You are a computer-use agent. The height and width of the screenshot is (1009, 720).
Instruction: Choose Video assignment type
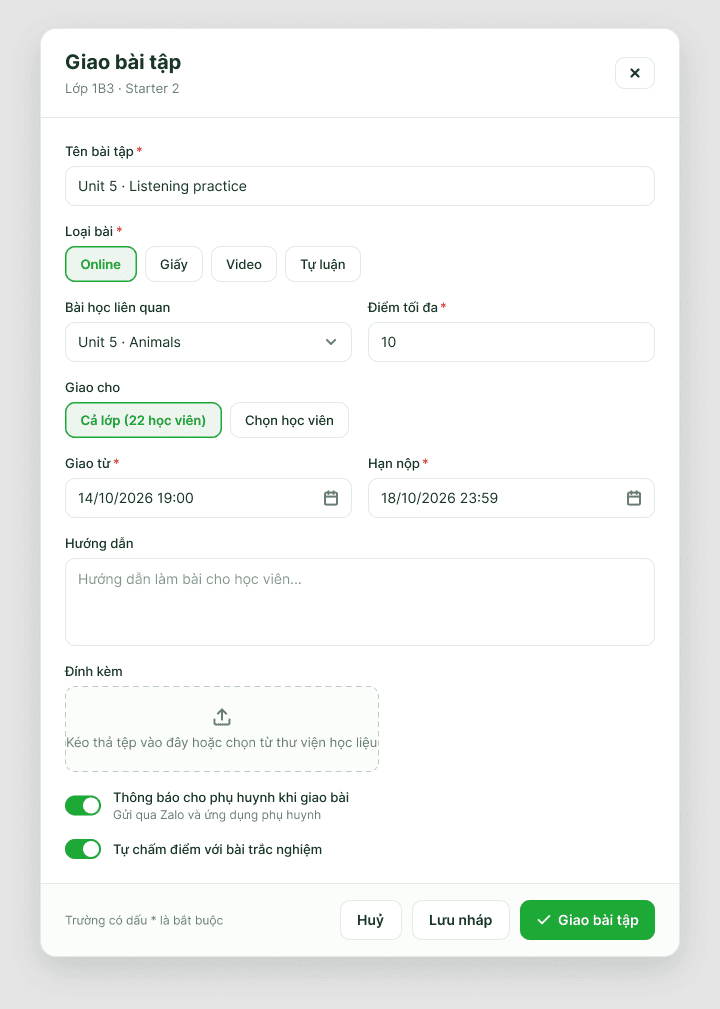(244, 264)
